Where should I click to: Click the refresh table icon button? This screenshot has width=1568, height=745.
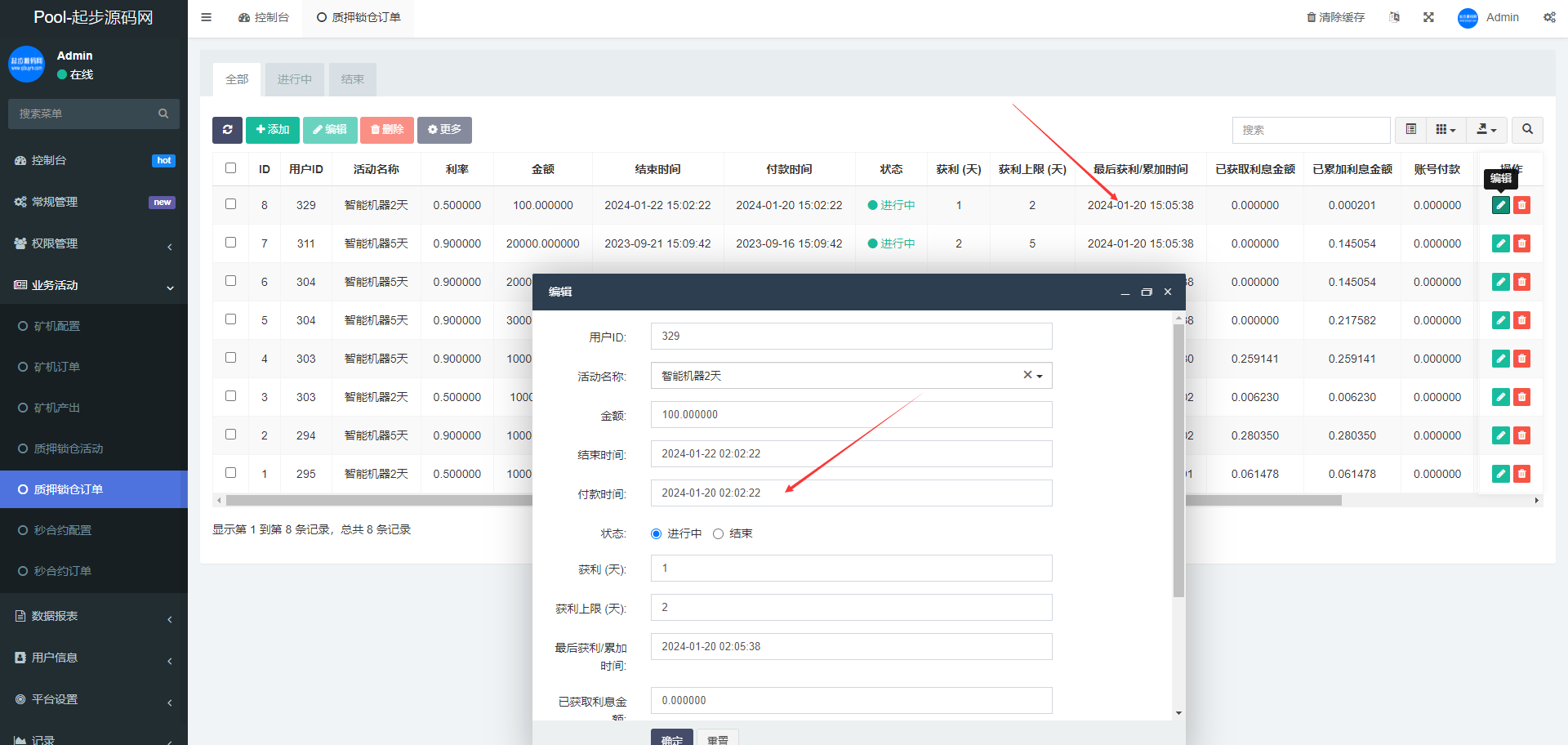pyautogui.click(x=227, y=130)
